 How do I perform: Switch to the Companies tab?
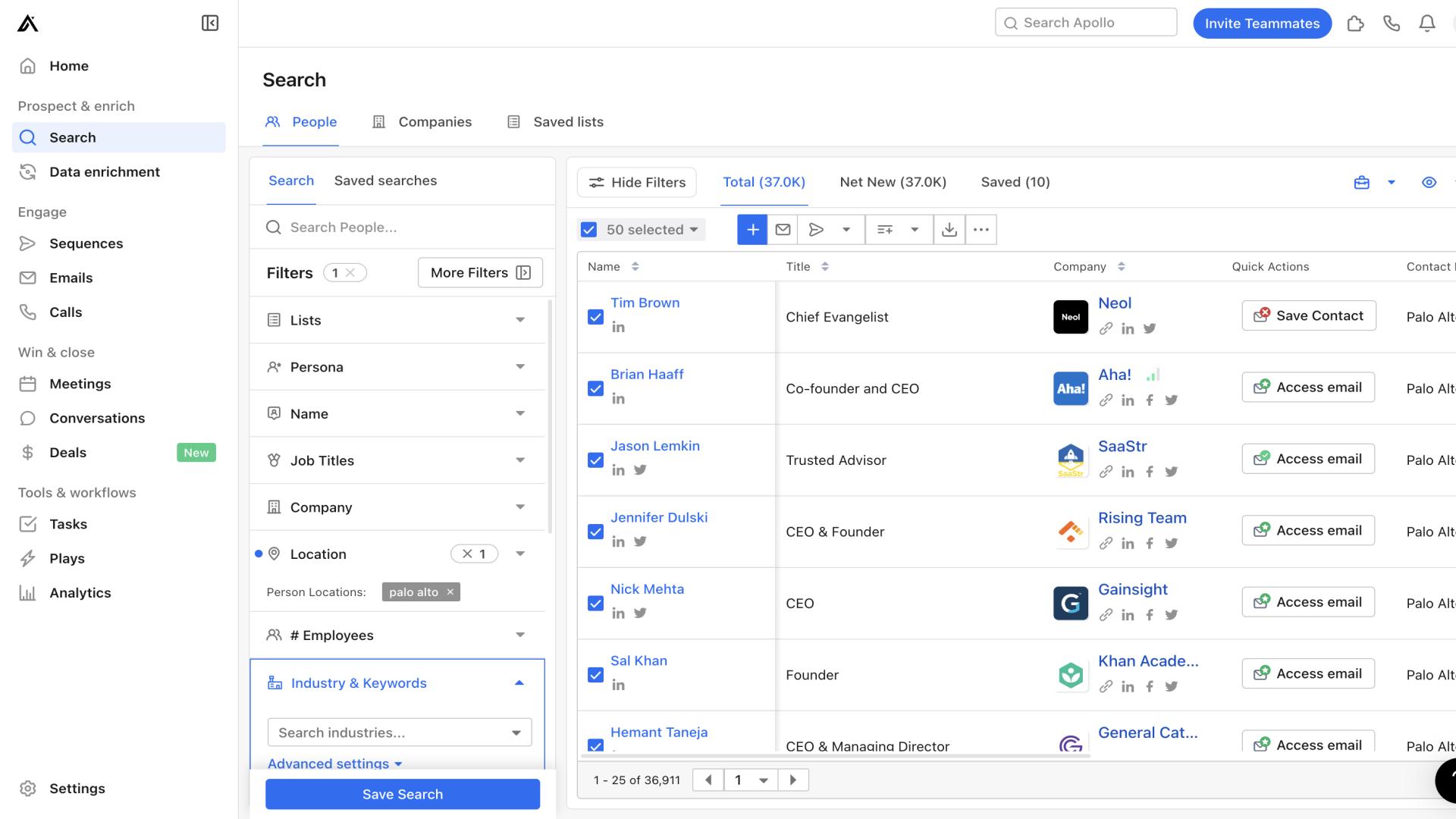click(422, 122)
